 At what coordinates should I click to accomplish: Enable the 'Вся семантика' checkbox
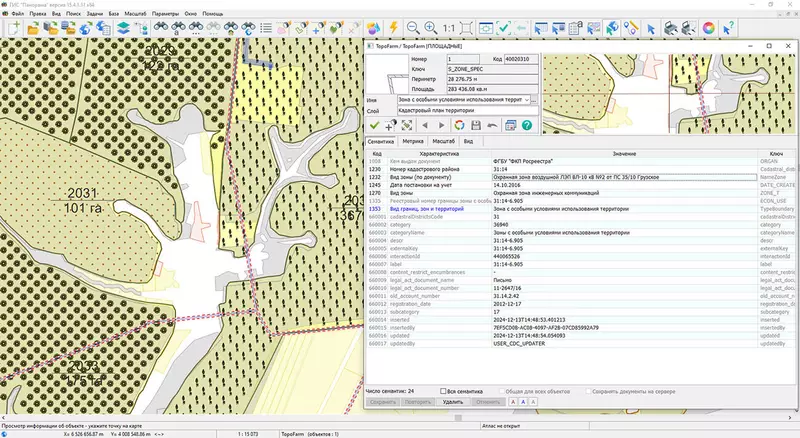click(x=443, y=390)
